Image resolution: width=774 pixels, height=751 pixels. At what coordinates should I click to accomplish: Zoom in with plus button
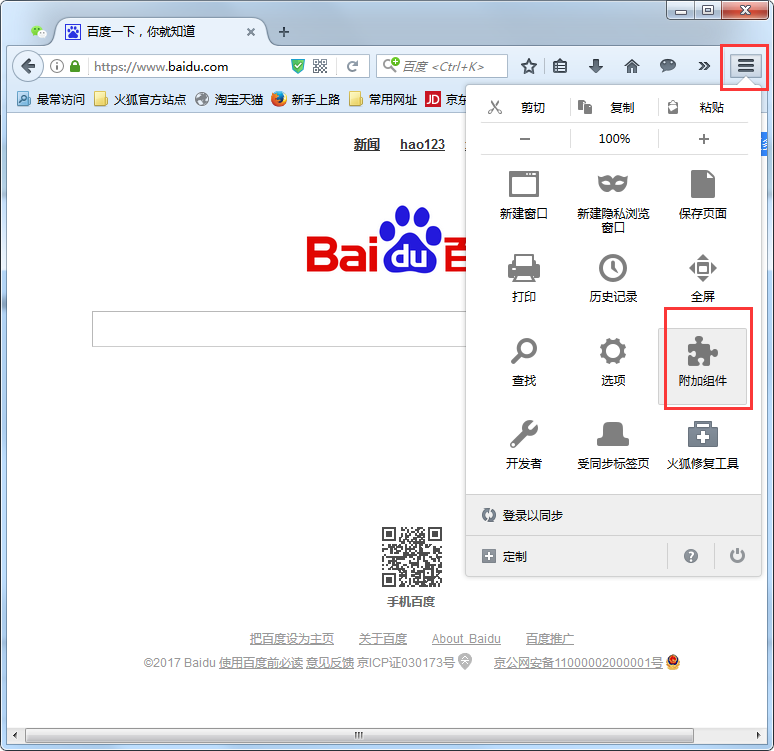(x=704, y=139)
